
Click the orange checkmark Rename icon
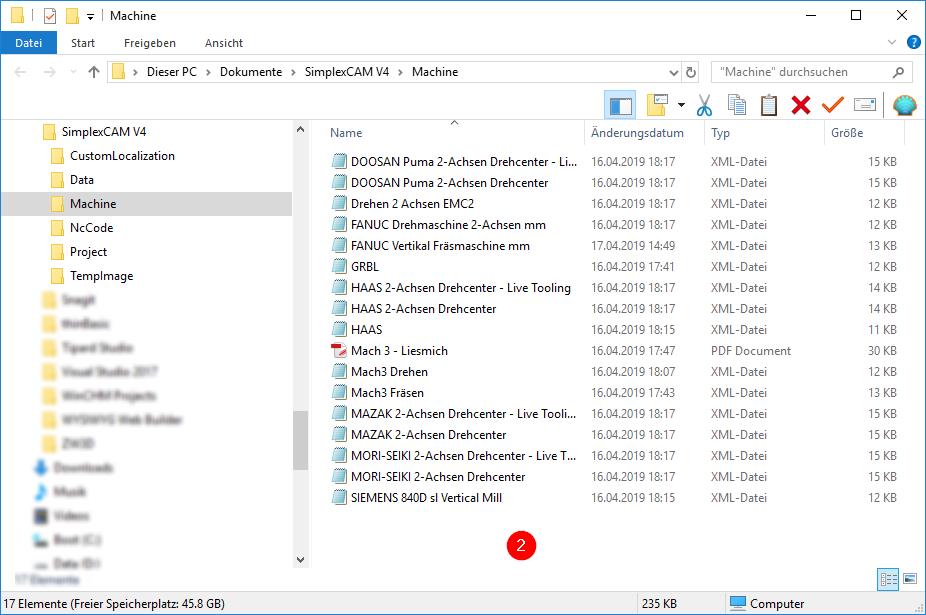(832, 105)
